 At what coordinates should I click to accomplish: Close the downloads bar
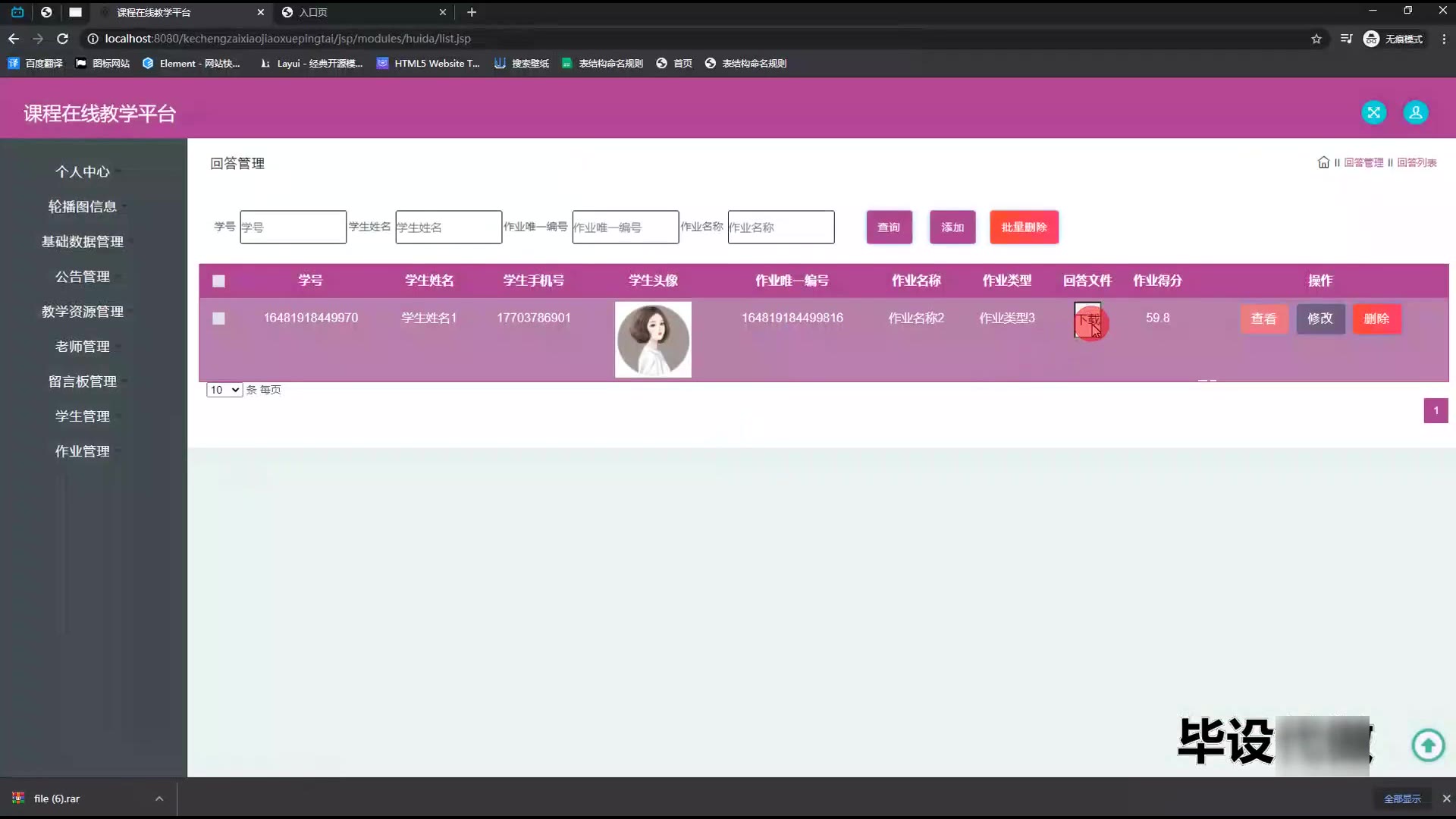point(1446,799)
